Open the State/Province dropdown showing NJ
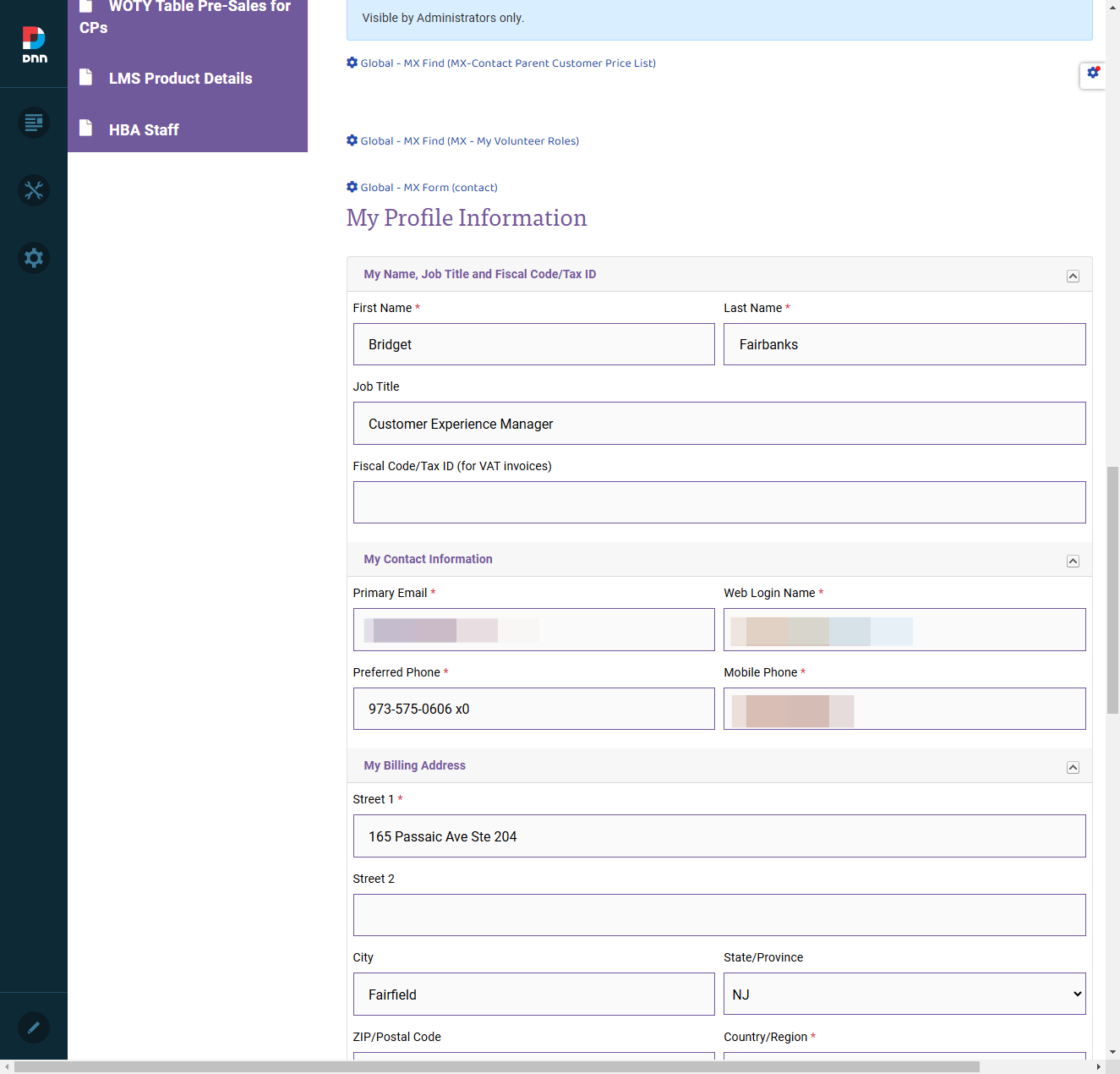Viewport: 1120px width, 1074px height. pyautogui.click(x=904, y=994)
